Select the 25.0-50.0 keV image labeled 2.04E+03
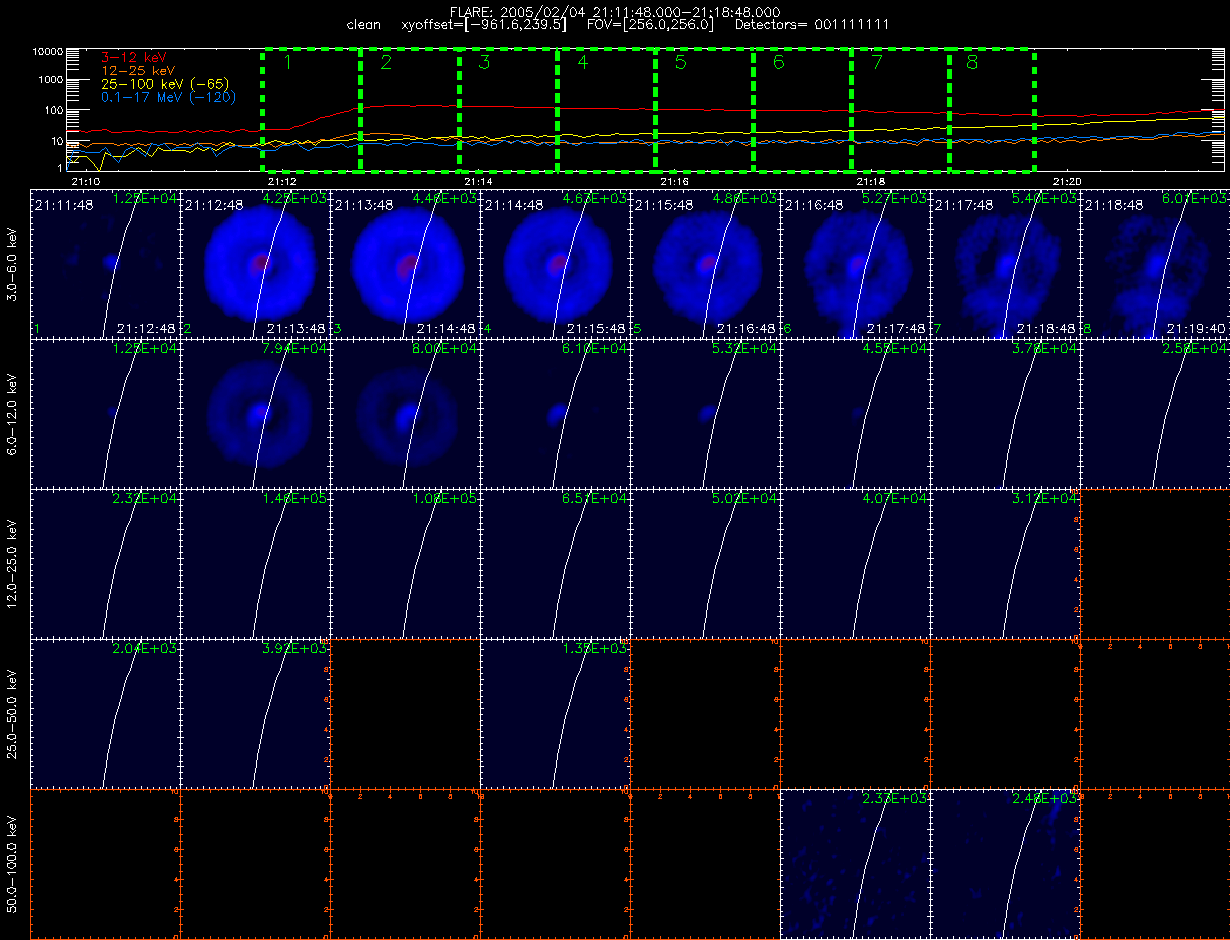Image resolution: width=1230 pixels, height=940 pixels. click(105, 713)
